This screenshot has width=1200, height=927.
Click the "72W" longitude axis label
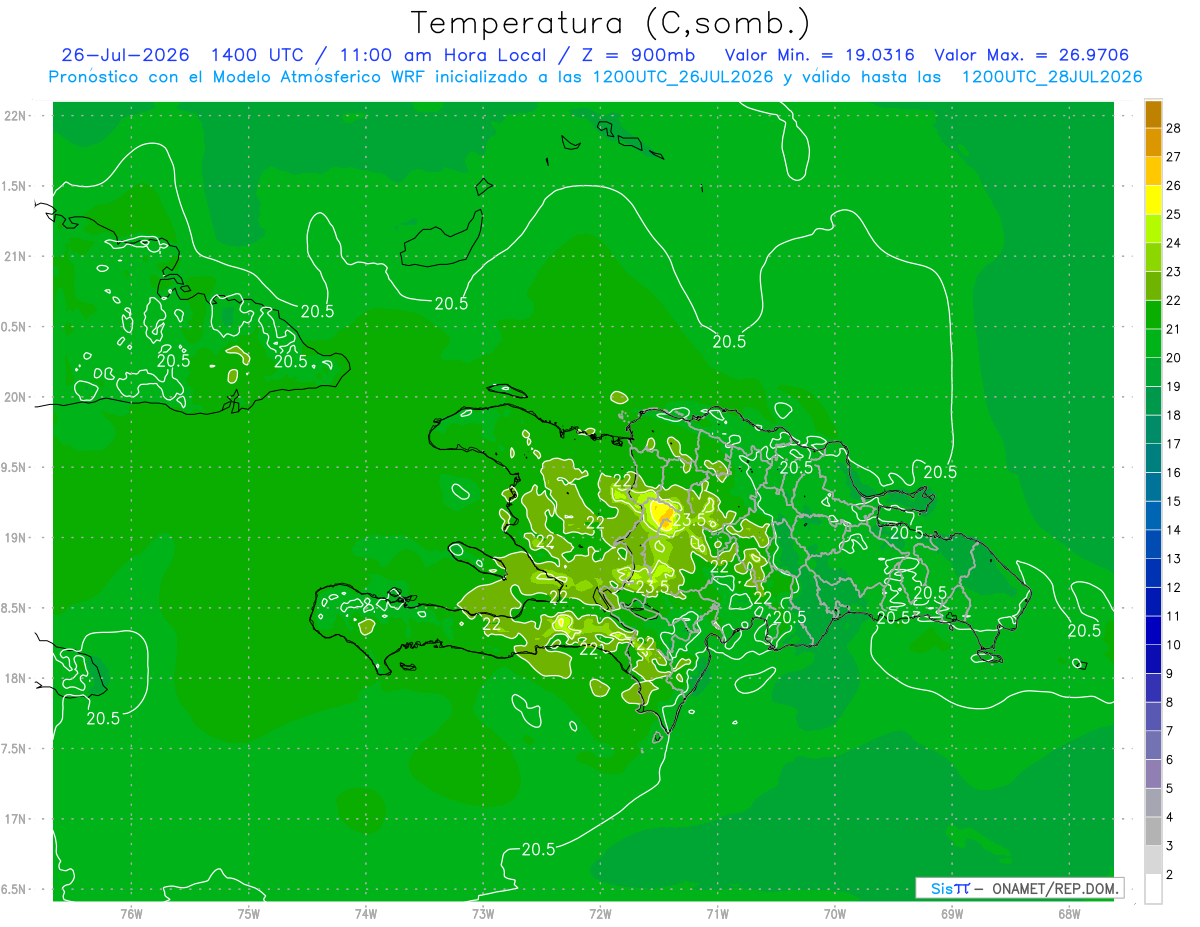600,914
